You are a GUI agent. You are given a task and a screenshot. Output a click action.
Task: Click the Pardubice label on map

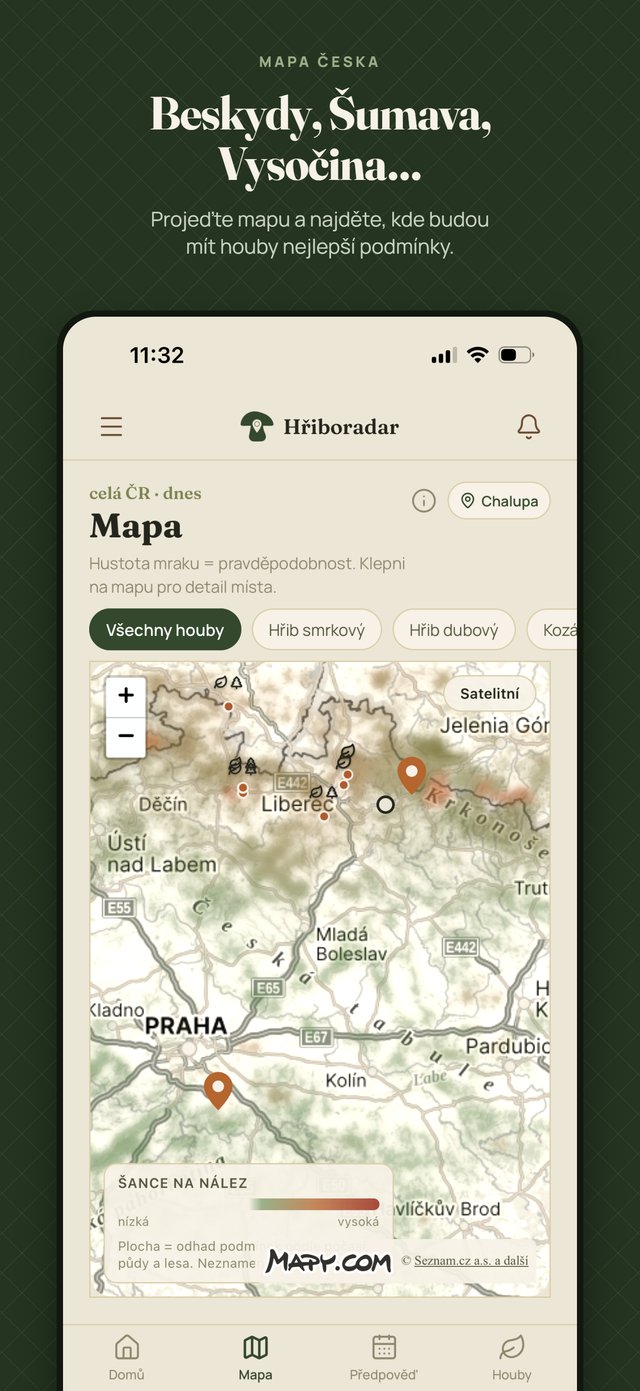point(507,1046)
